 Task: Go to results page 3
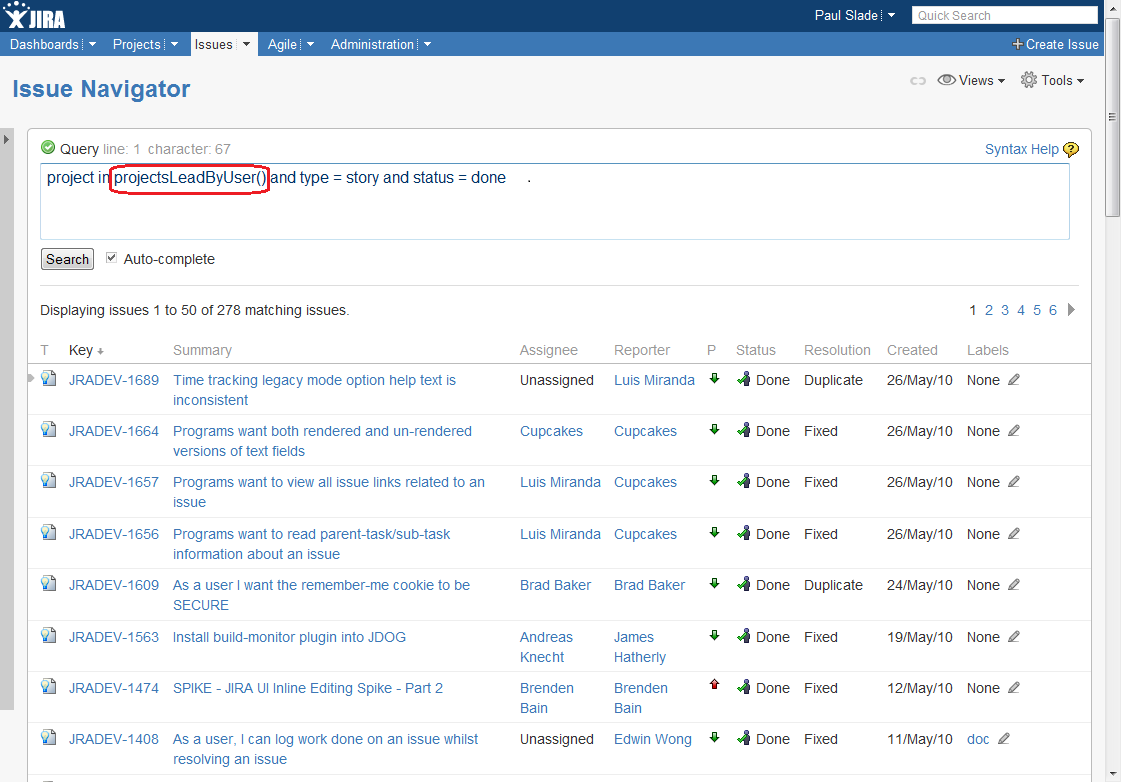(x=1004, y=310)
